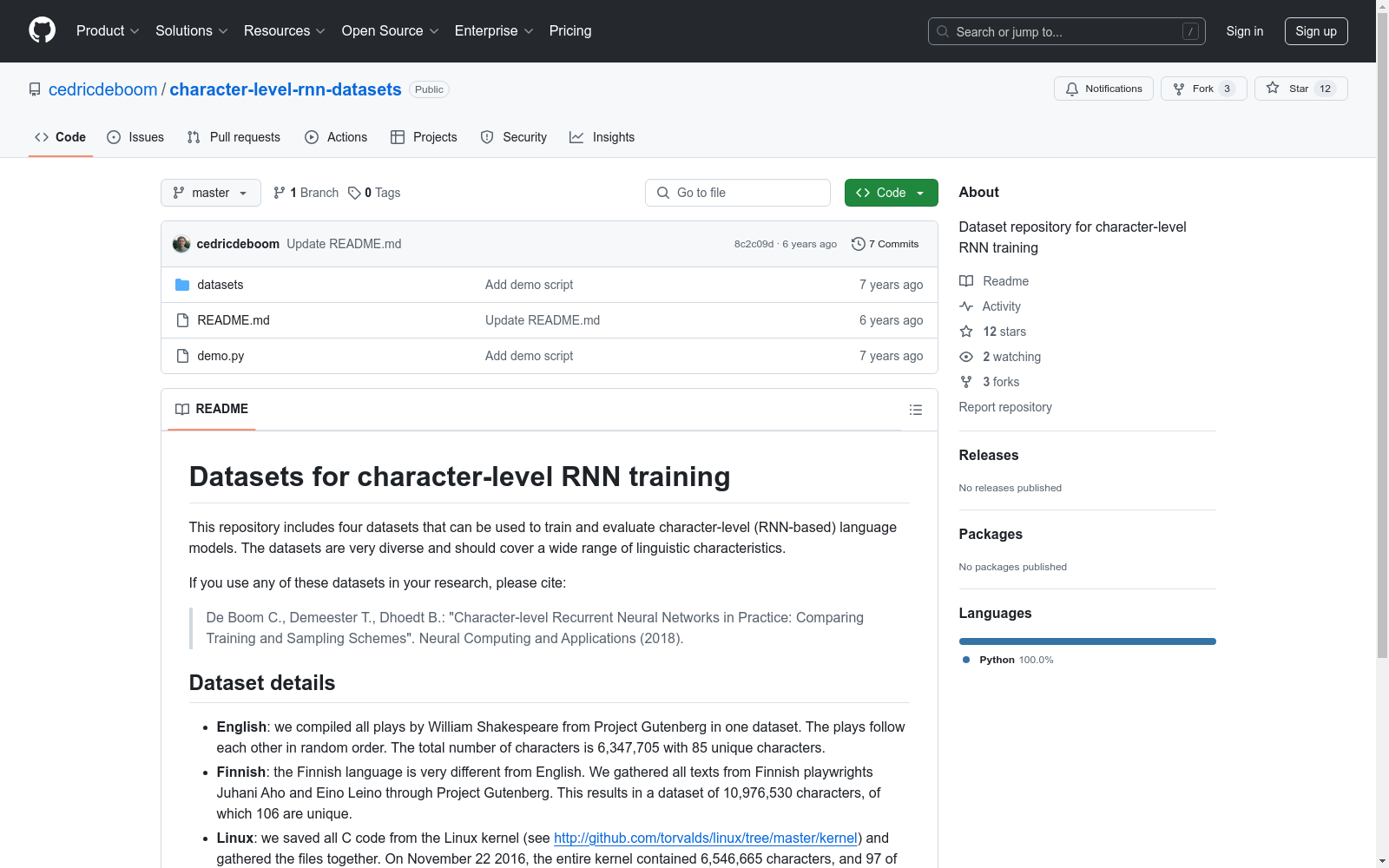This screenshot has height=868, width=1389.
Task: Open the Update README.md commit in file list
Action: pos(543,320)
